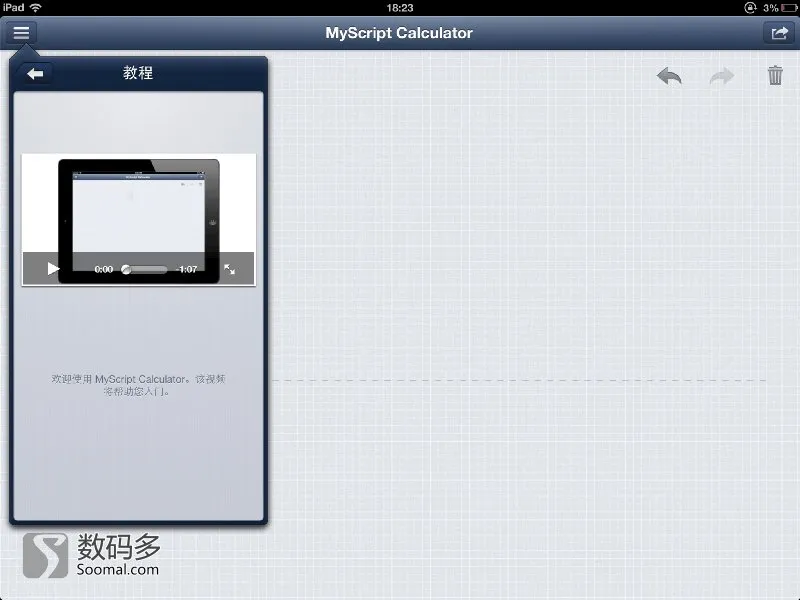Image resolution: width=800 pixels, height=600 pixels.
Task: Click the 18:23 clock in status bar
Action: pos(399,8)
